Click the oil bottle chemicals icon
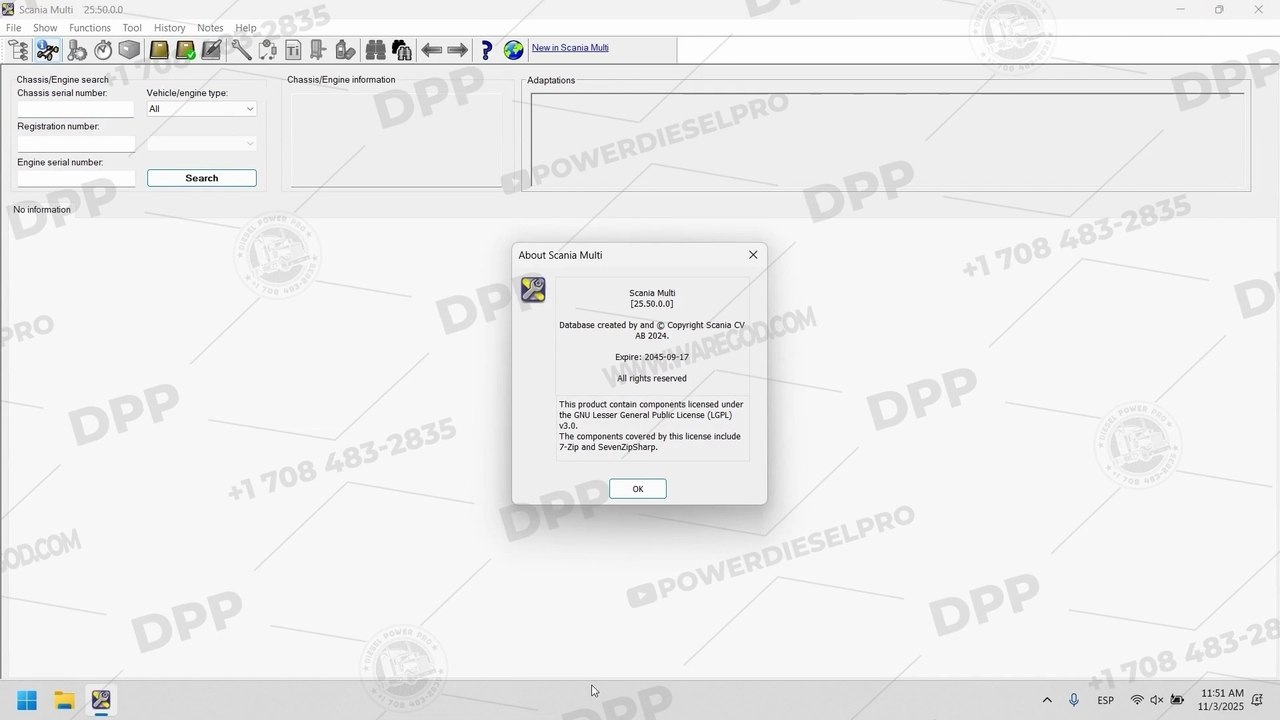The height and width of the screenshot is (720, 1280). pos(345,49)
